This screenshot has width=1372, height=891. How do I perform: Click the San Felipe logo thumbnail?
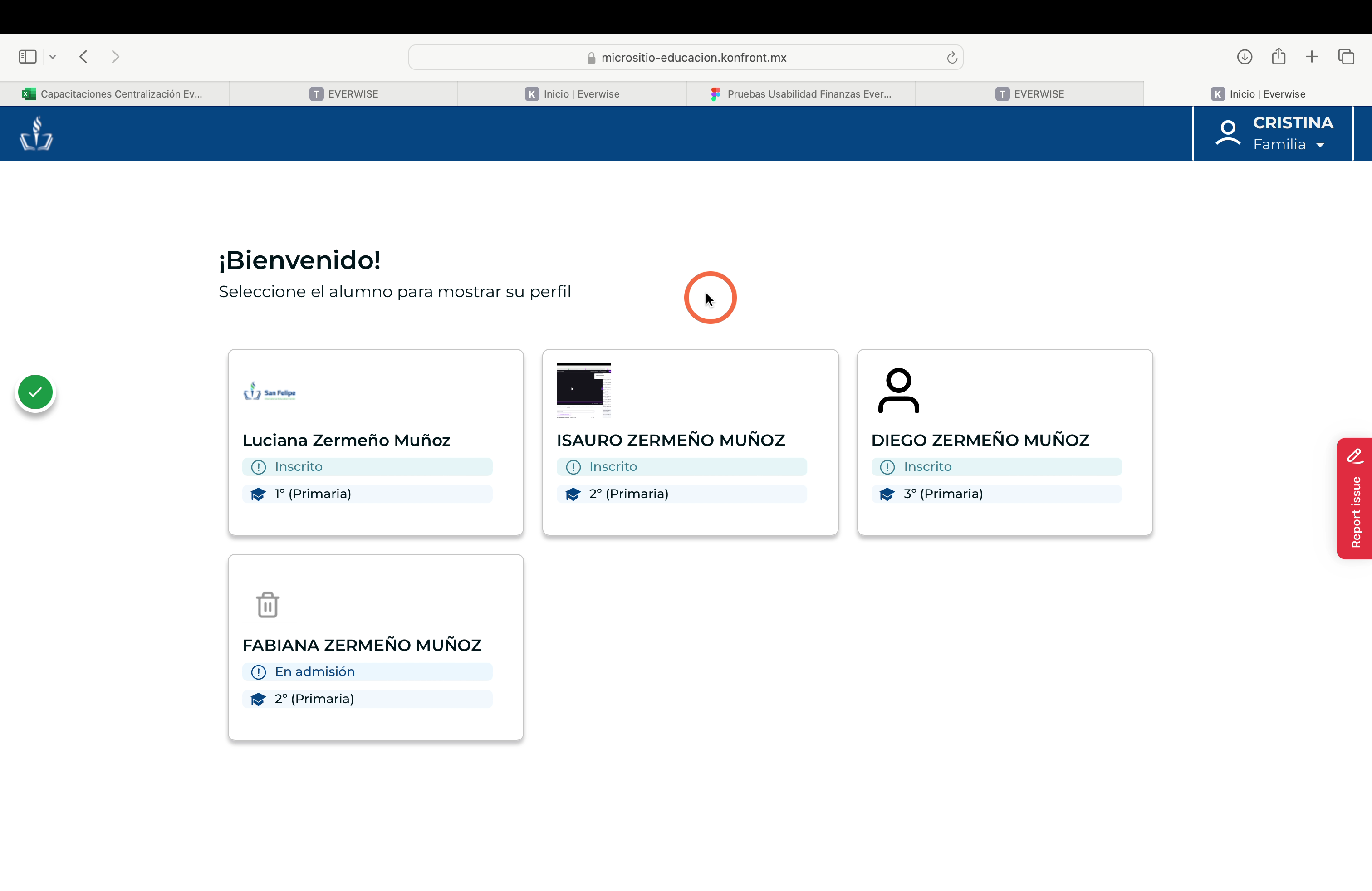[x=269, y=392]
